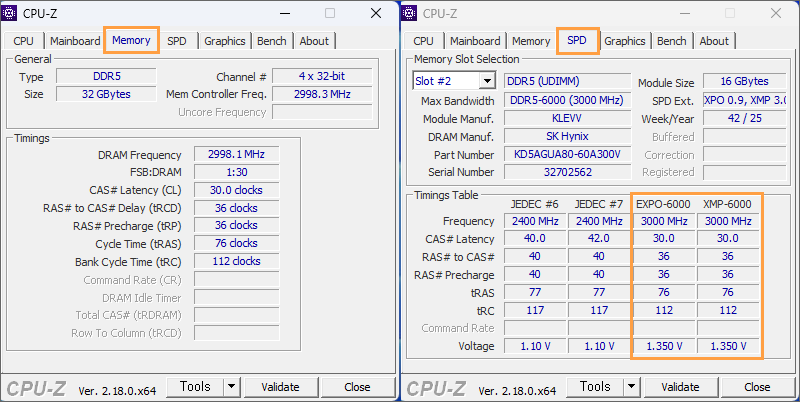Click the Tools button in left window

[195, 387]
